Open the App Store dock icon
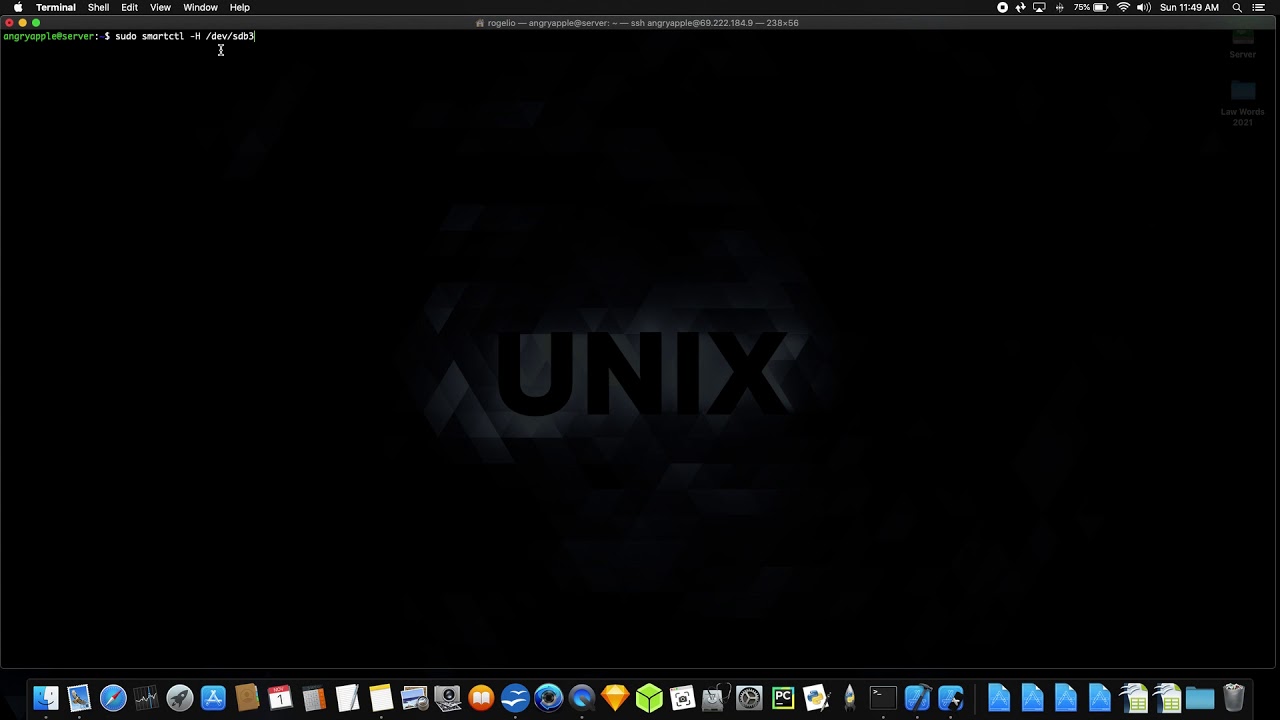Viewport: 1280px width, 720px height. 213,697
